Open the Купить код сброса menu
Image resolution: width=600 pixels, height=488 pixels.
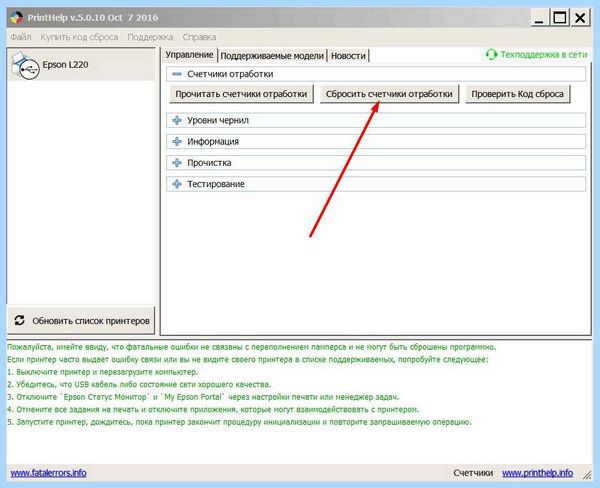pos(79,37)
